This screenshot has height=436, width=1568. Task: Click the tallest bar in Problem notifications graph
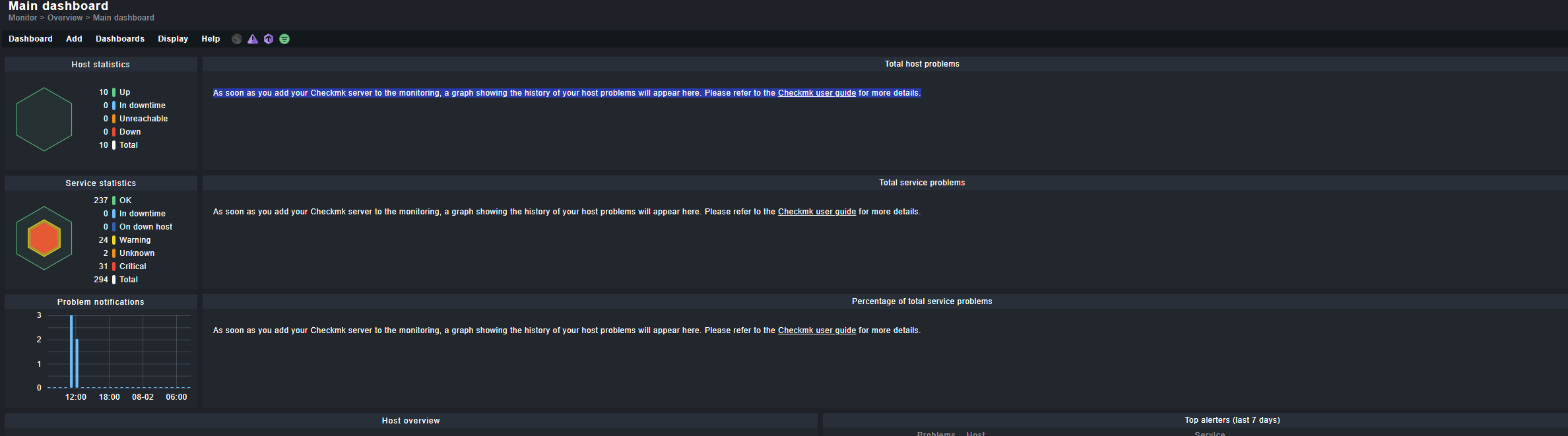(71, 352)
